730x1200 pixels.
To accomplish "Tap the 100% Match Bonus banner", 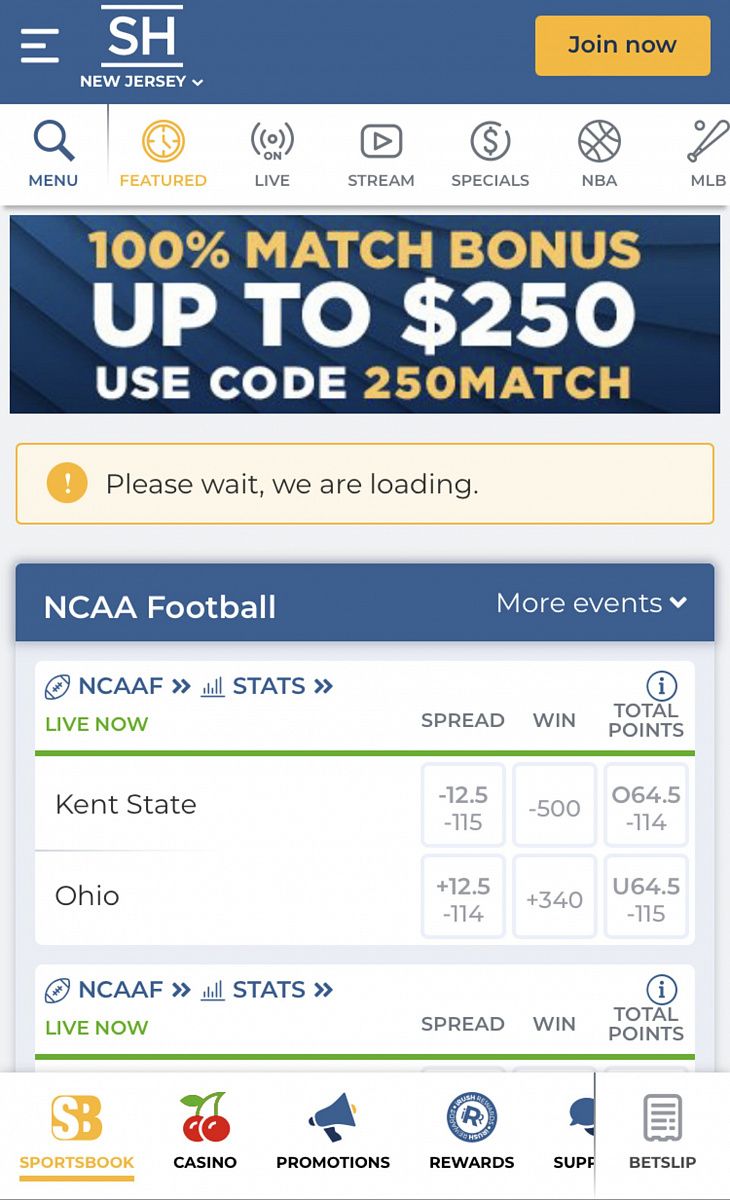I will click(365, 314).
